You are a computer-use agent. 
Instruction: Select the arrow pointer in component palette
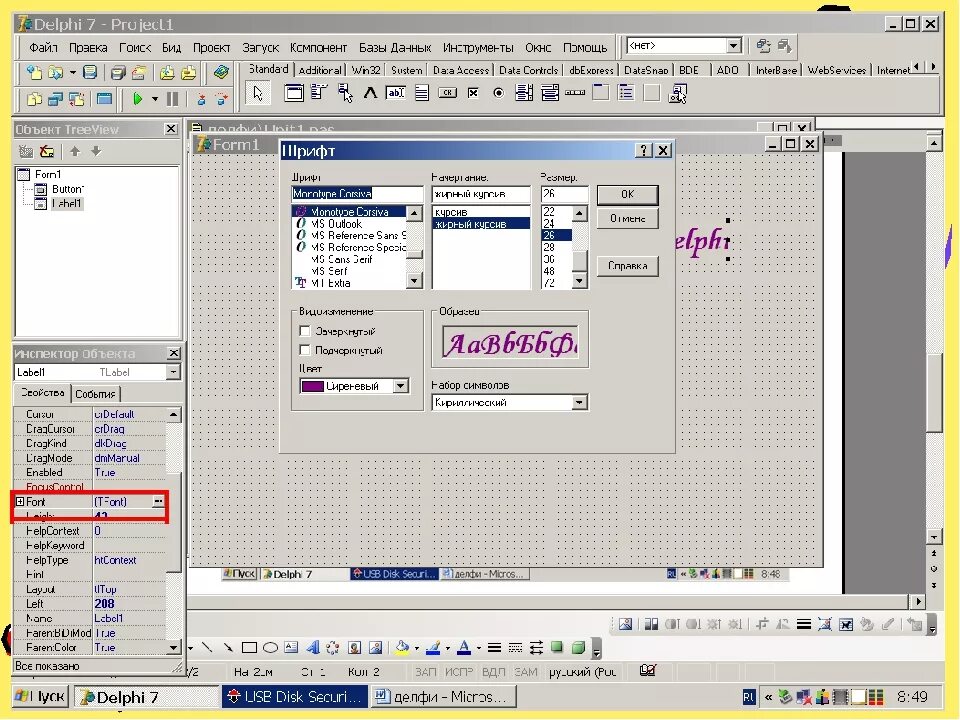pyautogui.click(x=258, y=94)
